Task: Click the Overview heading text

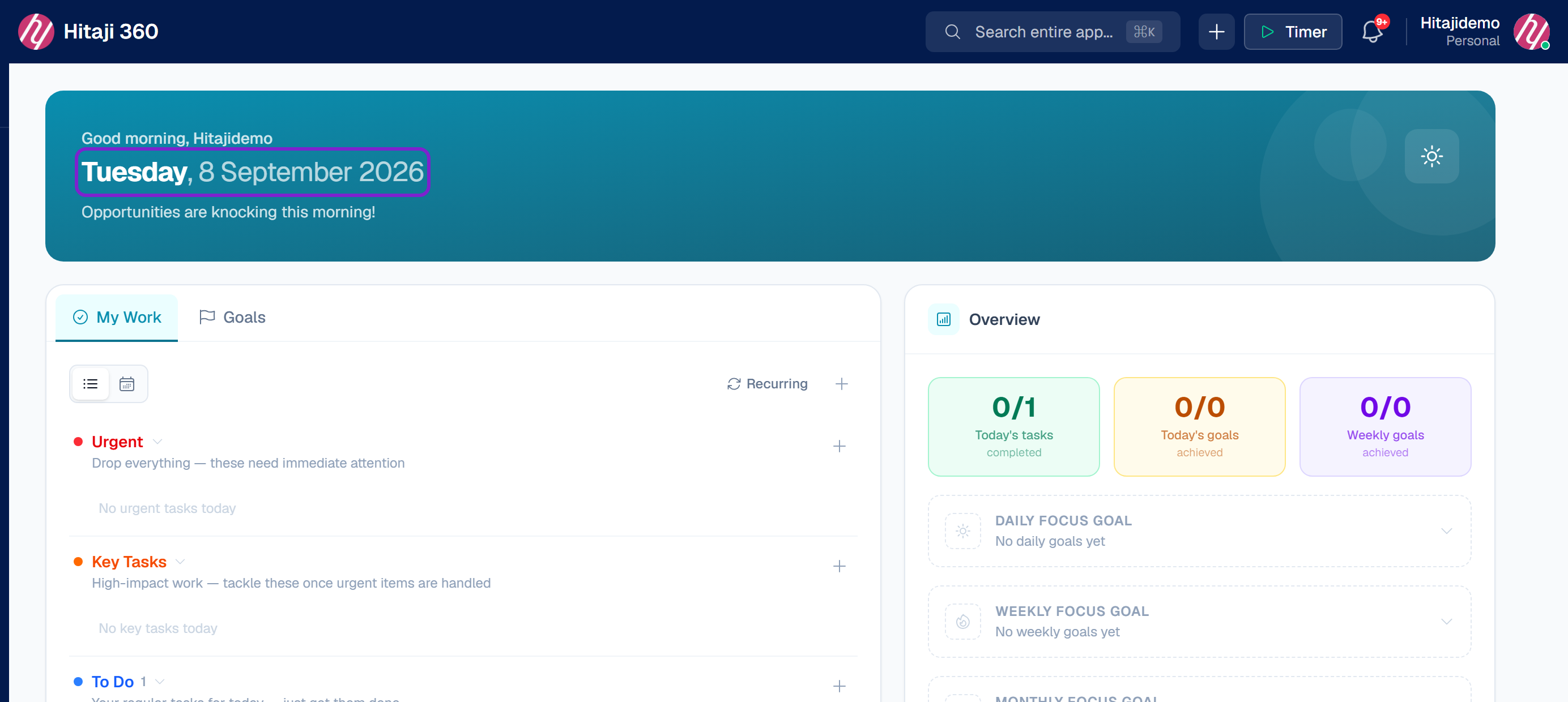Action: (x=1004, y=319)
